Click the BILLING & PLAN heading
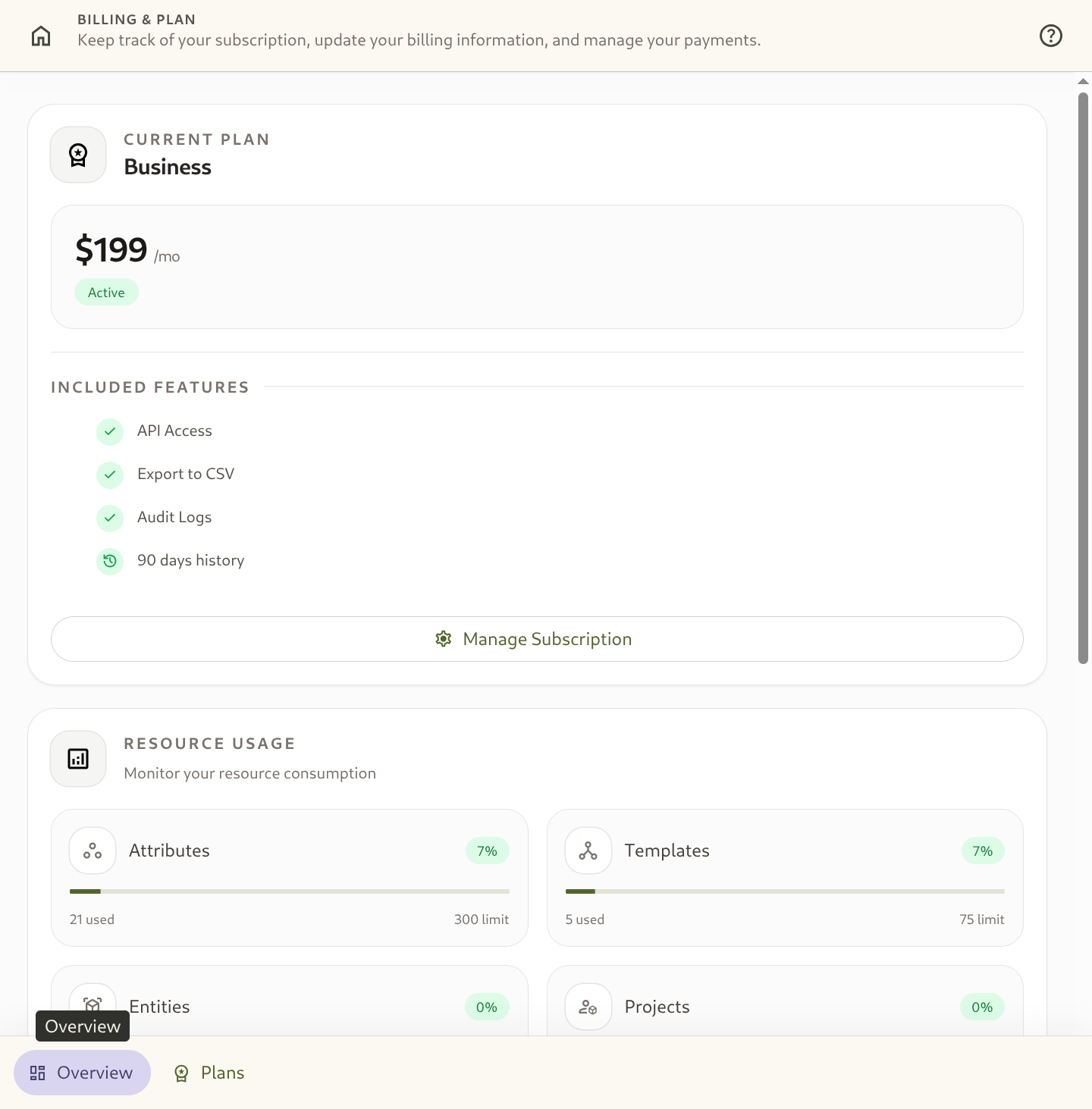Image resolution: width=1092 pixels, height=1109 pixels. (x=136, y=20)
